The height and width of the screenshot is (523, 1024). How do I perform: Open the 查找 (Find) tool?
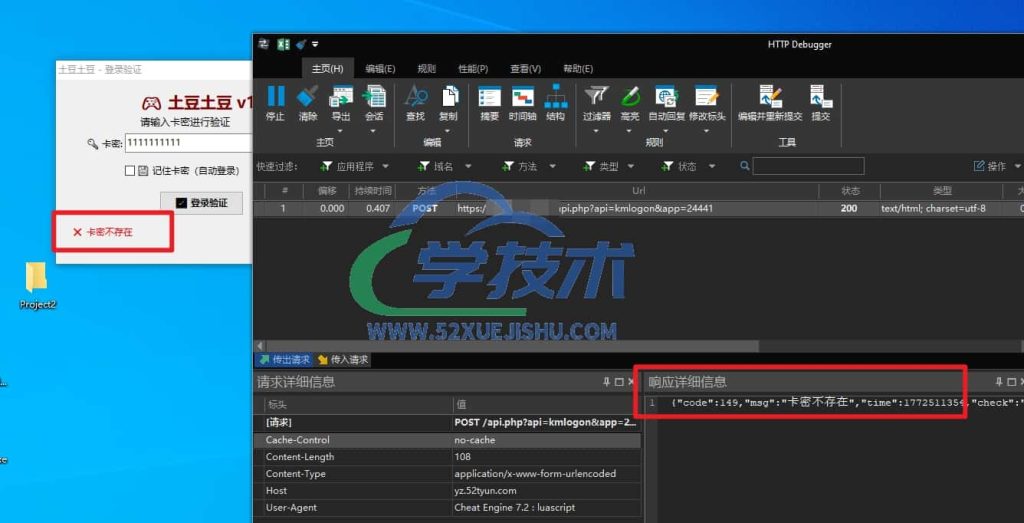pyautogui.click(x=415, y=98)
